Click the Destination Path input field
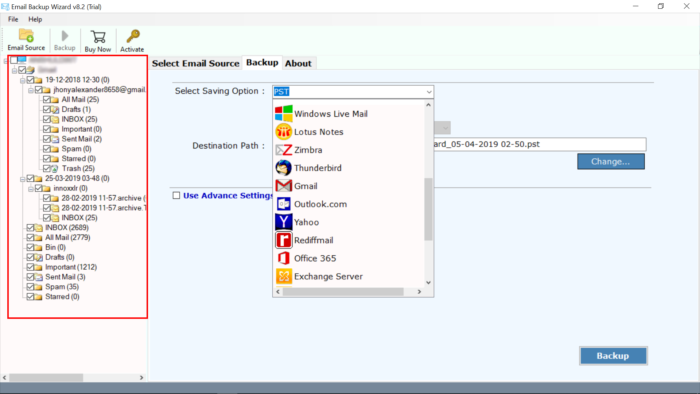The height and width of the screenshot is (394, 700). (x=539, y=144)
